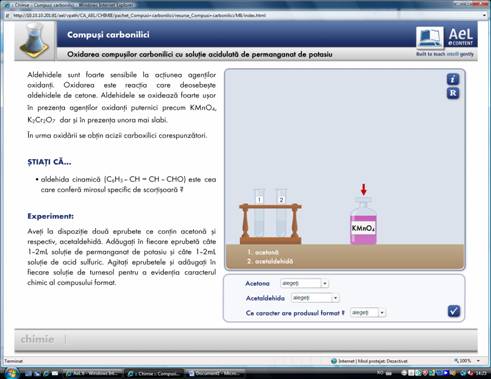The height and width of the screenshot is (379, 491).
Task: Check answers with the blue checkmark button
Action: [454, 311]
